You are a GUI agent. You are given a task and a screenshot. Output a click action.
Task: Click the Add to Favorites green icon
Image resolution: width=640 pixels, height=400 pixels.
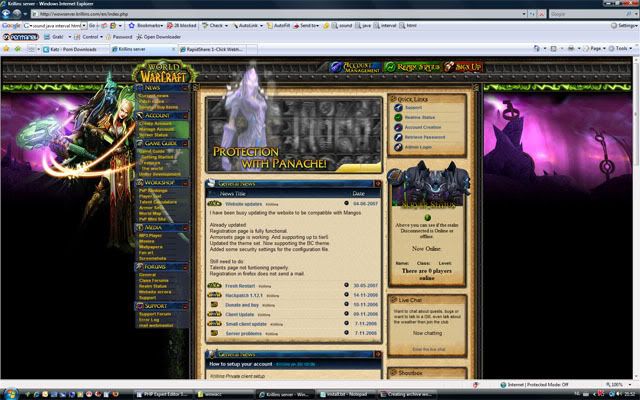pyautogui.click(x=18, y=49)
